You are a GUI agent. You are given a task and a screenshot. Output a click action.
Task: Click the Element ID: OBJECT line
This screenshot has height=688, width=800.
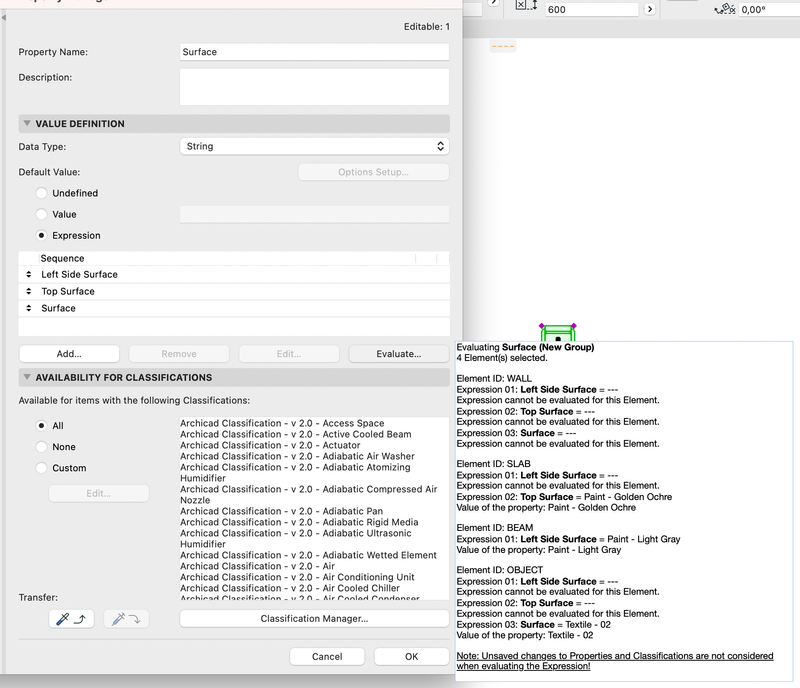pos(499,570)
